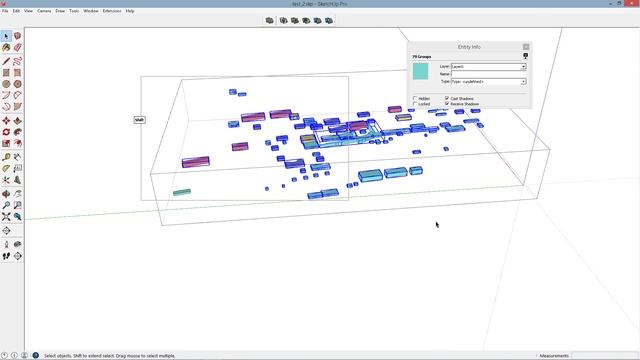
Task: Disable the Cast Shadows checkbox
Action: (x=447, y=98)
